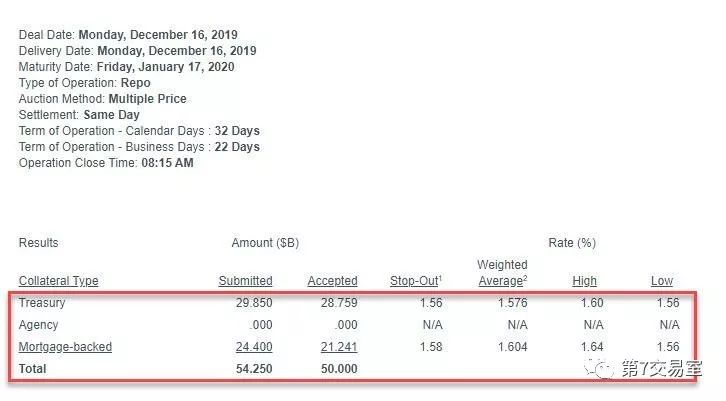This screenshot has width=726, height=401.
Task: Open the Mortgage-backed collateral link
Action: 65,347
